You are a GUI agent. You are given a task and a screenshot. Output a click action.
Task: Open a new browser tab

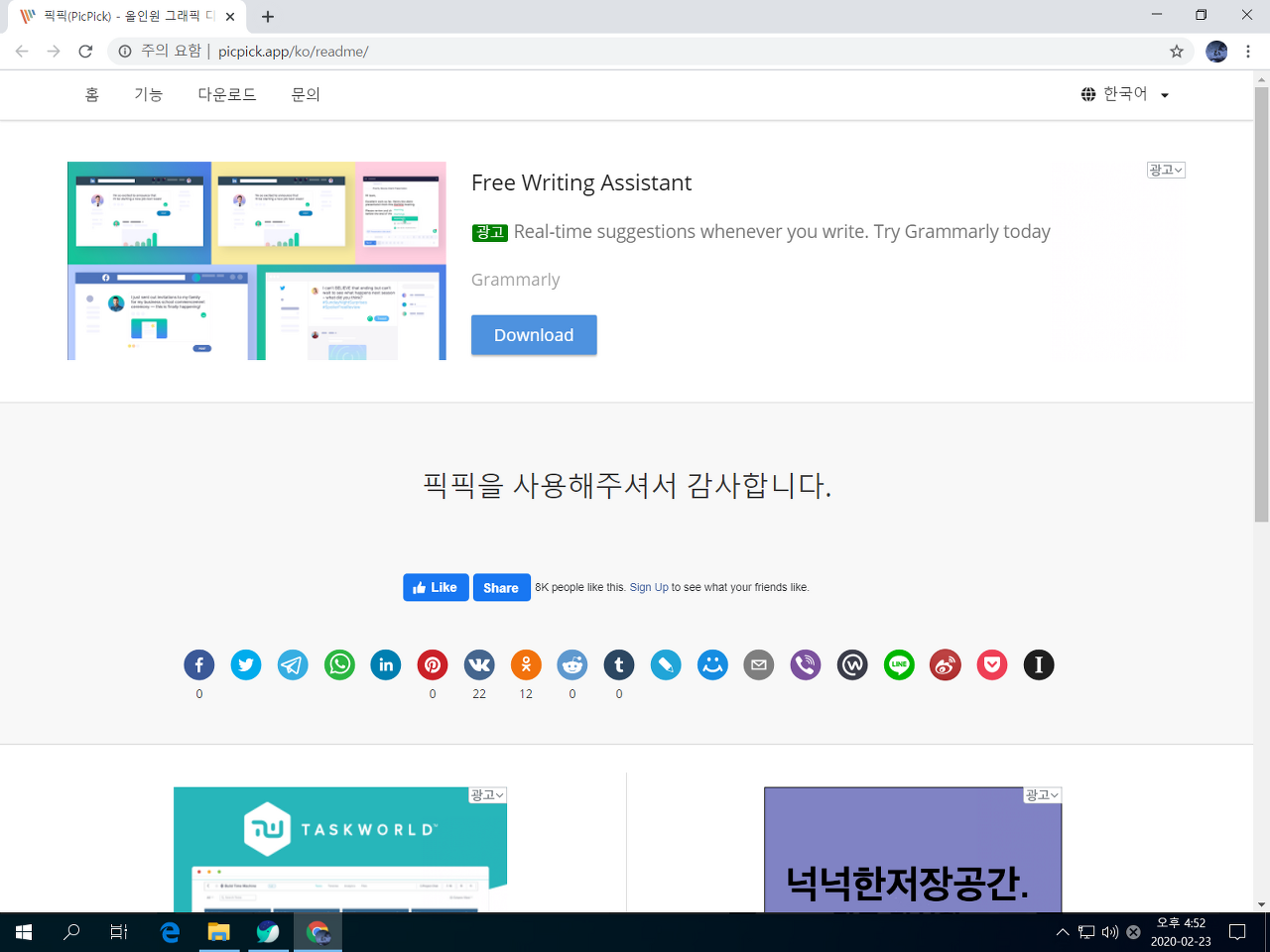tap(268, 16)
